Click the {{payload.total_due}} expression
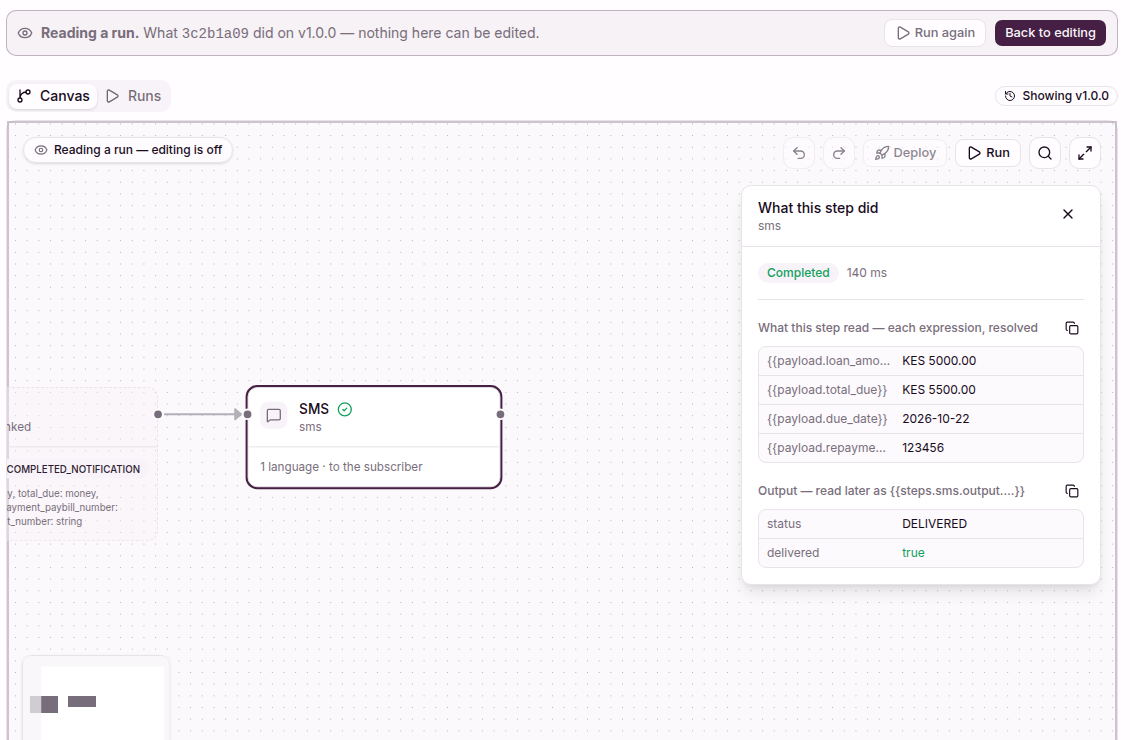1130x740 pixels. [827, 390]
